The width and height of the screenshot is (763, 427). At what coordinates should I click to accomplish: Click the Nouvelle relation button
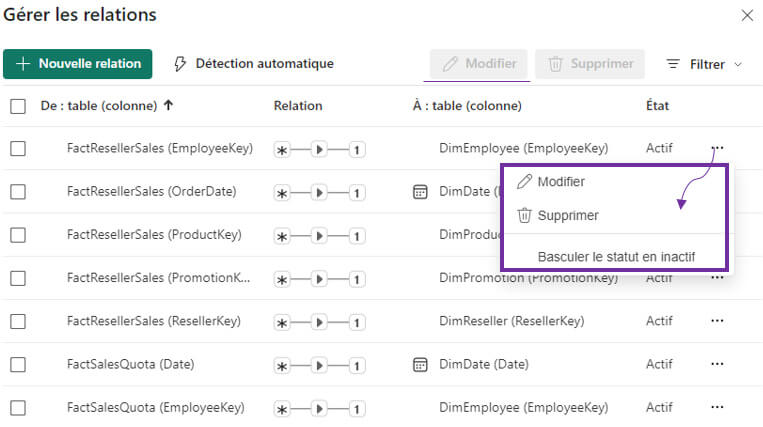(77, 64)
